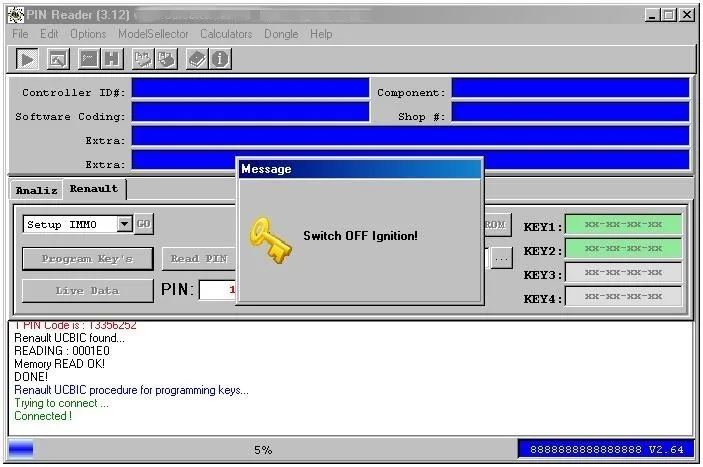This screenshot has height=467, width=703.
Task: Open the File menu
Action: [x=20, y=34]
